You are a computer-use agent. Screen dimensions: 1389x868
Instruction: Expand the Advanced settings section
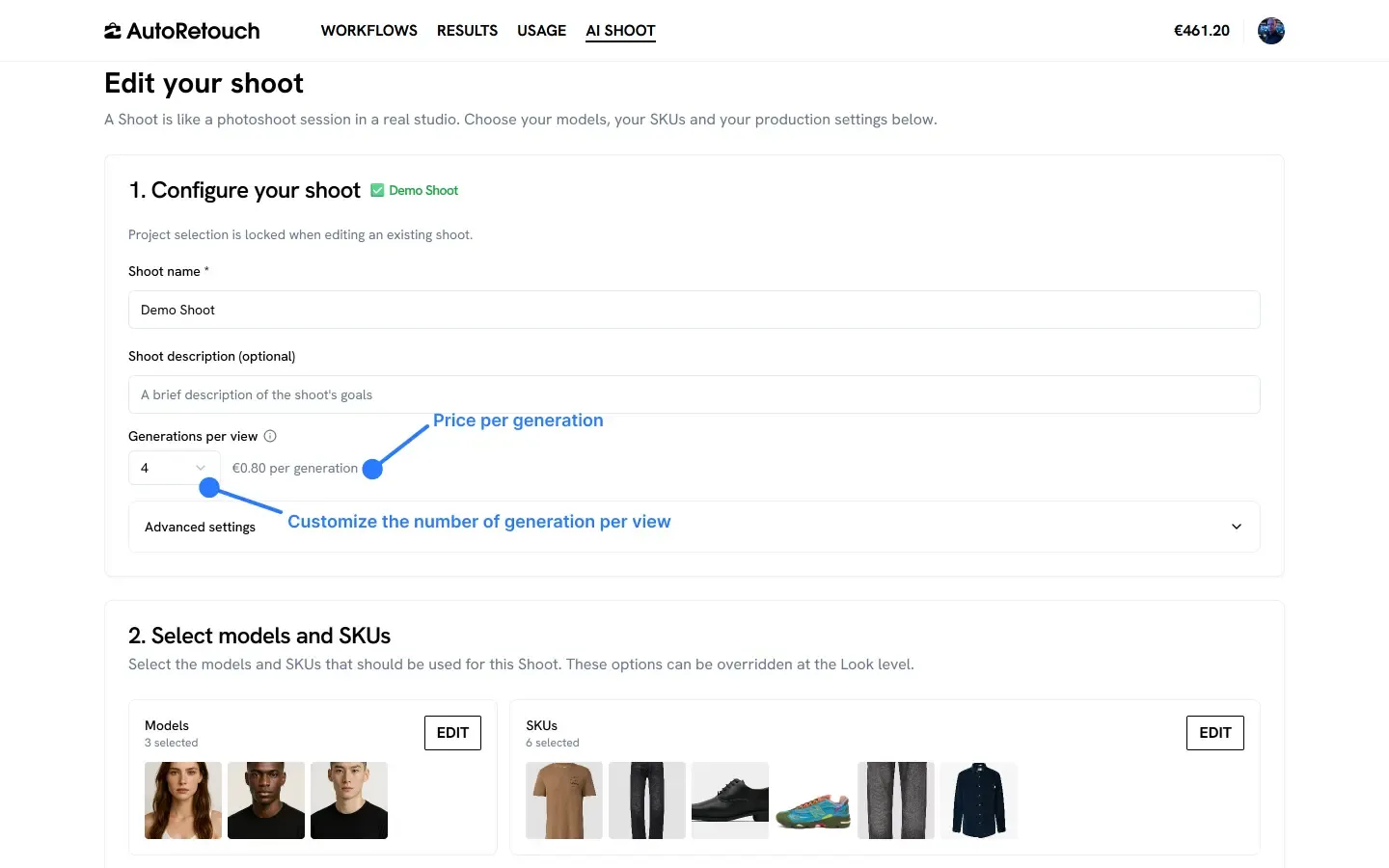pyautogui.click(x=694, y=527)
